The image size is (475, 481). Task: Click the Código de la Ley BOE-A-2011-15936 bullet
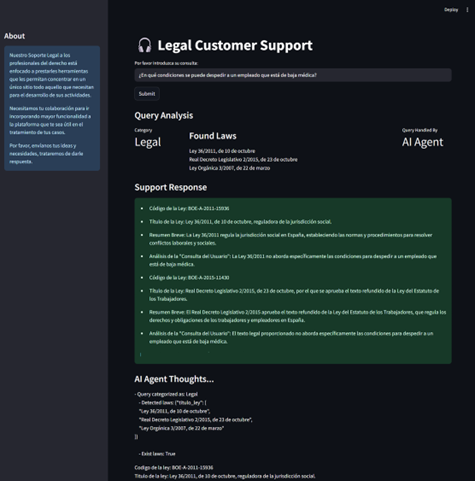tap(189, 208)
